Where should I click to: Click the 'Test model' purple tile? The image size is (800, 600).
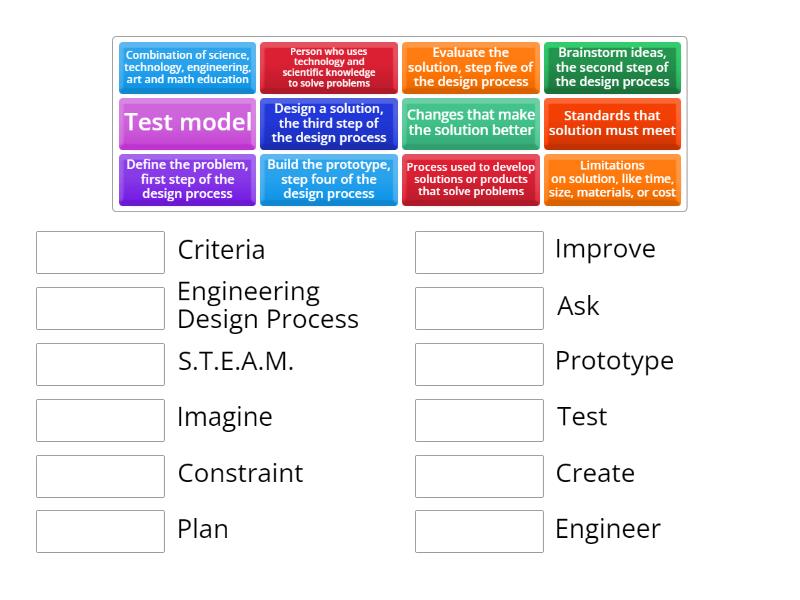click(x=187, y=123)
